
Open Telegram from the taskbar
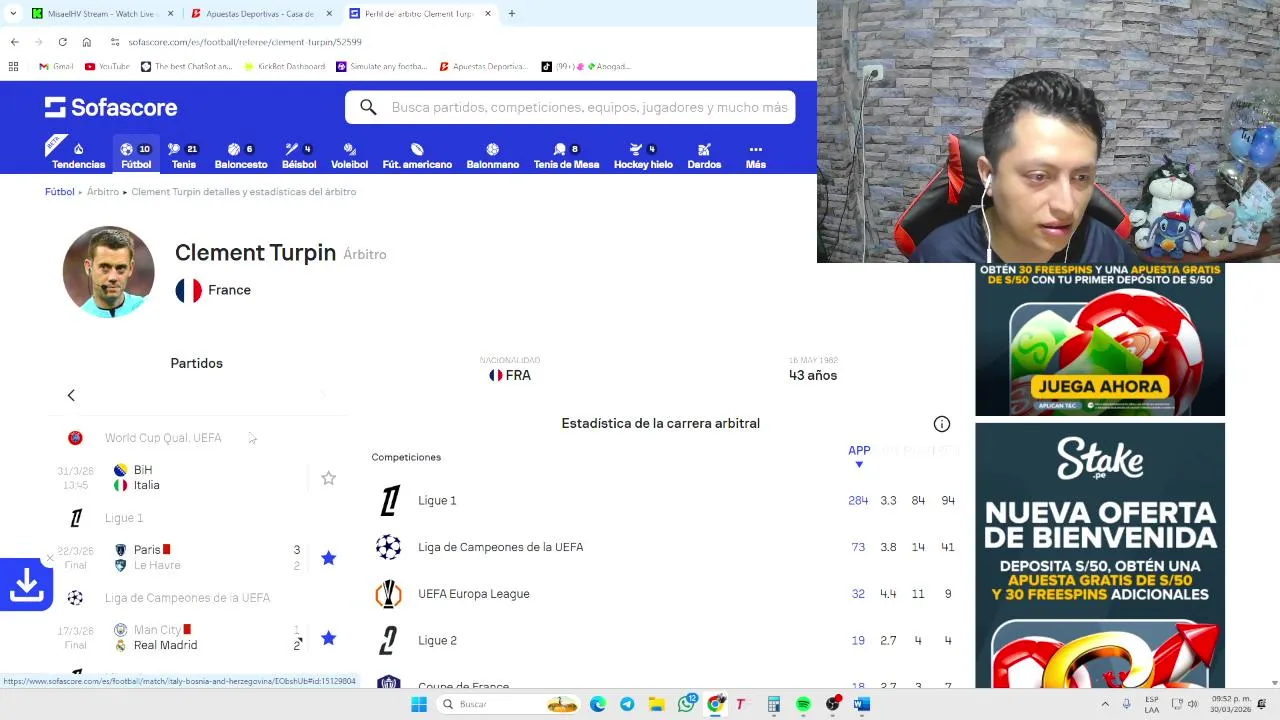[627, 704]
